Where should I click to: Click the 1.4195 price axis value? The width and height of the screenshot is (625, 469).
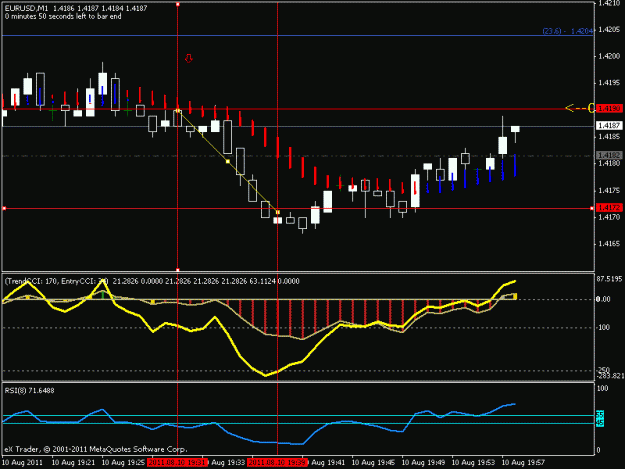click(x=608, y=83)
